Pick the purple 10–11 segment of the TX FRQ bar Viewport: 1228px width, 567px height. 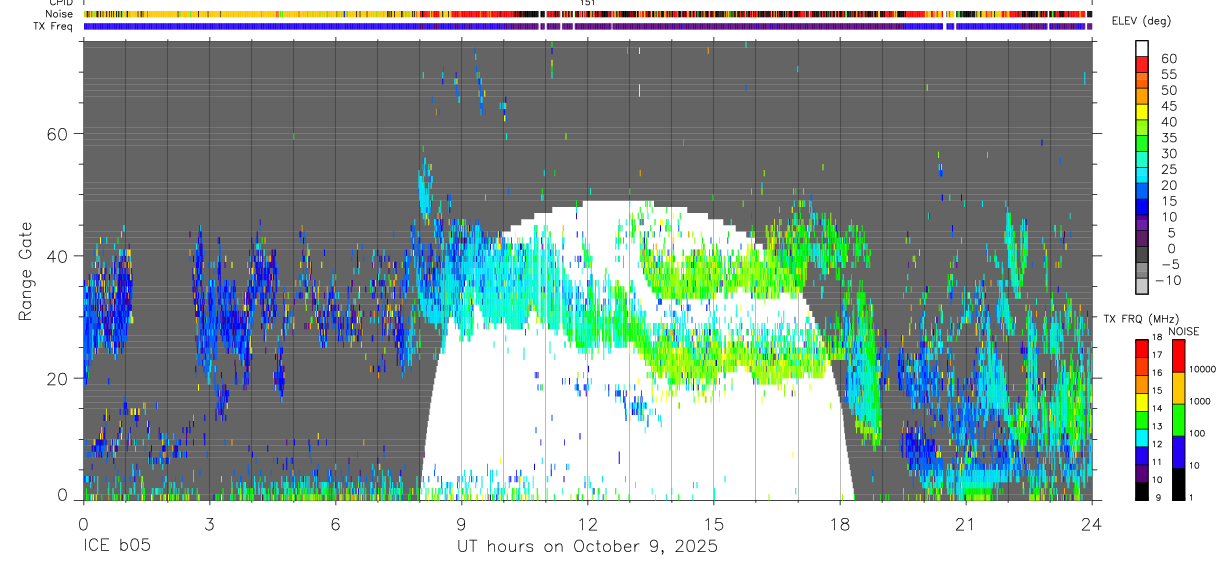tap(1141, 471)
